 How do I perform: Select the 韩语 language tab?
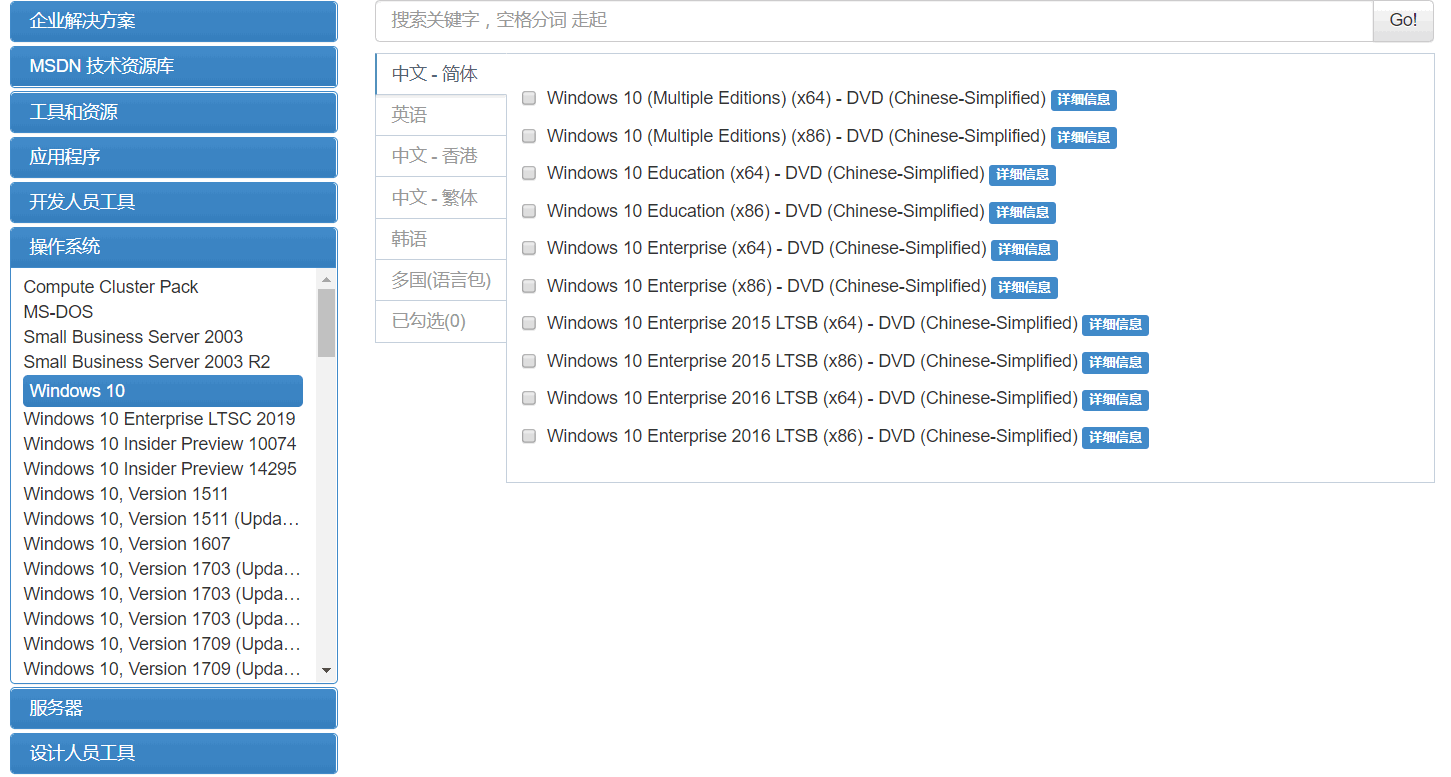[x=441, y=239]
